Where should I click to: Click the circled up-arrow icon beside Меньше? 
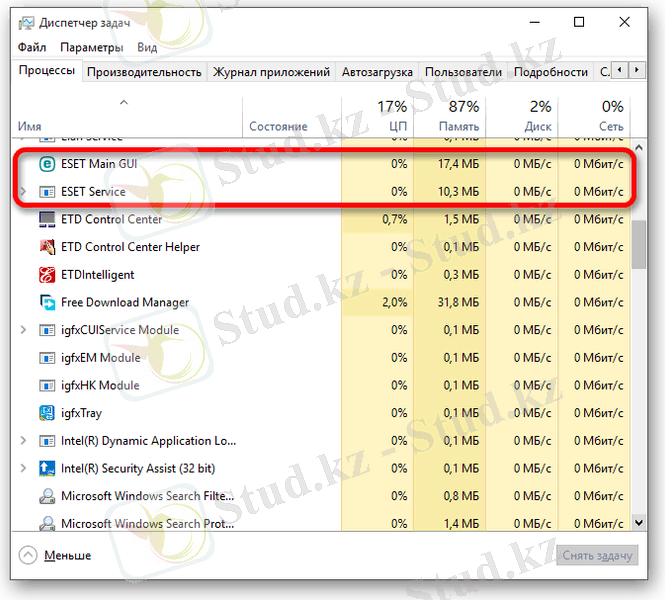pyautogui.click(x=28, y=555)
